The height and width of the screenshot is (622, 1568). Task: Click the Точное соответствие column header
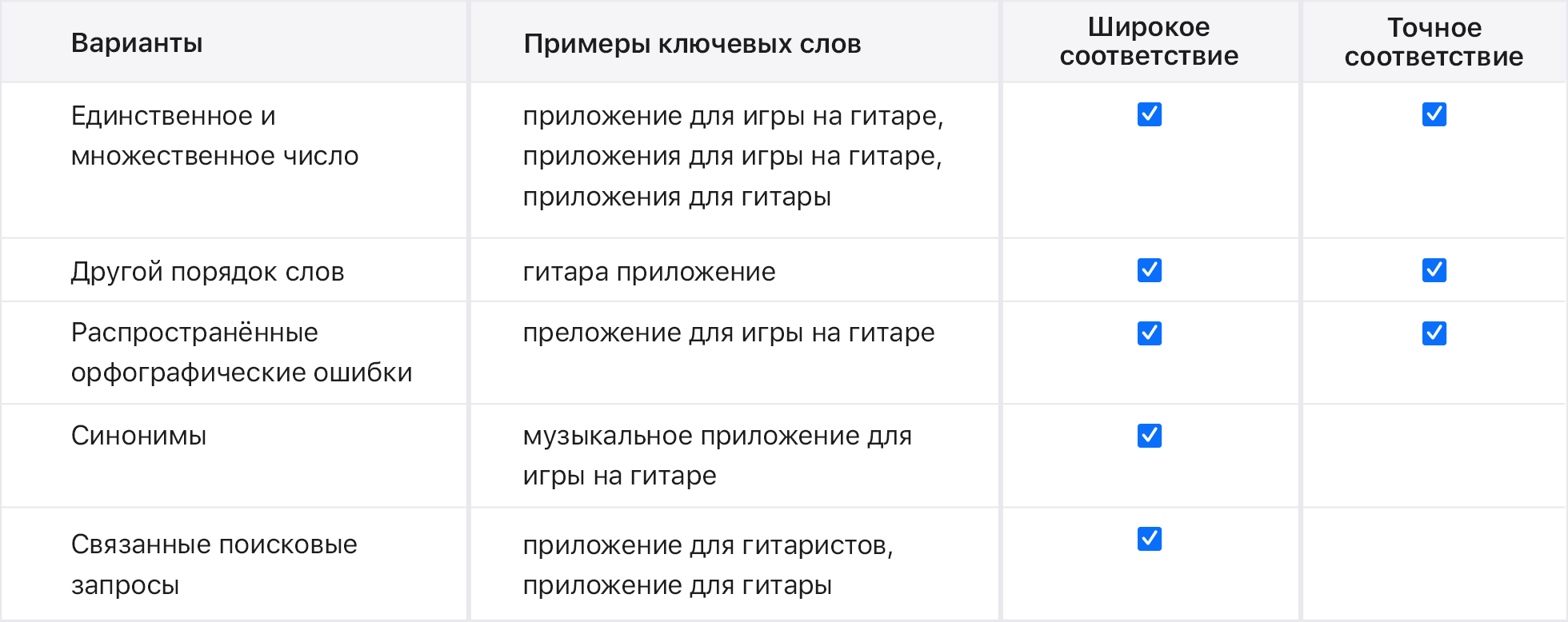click(x=1434, y=42)
